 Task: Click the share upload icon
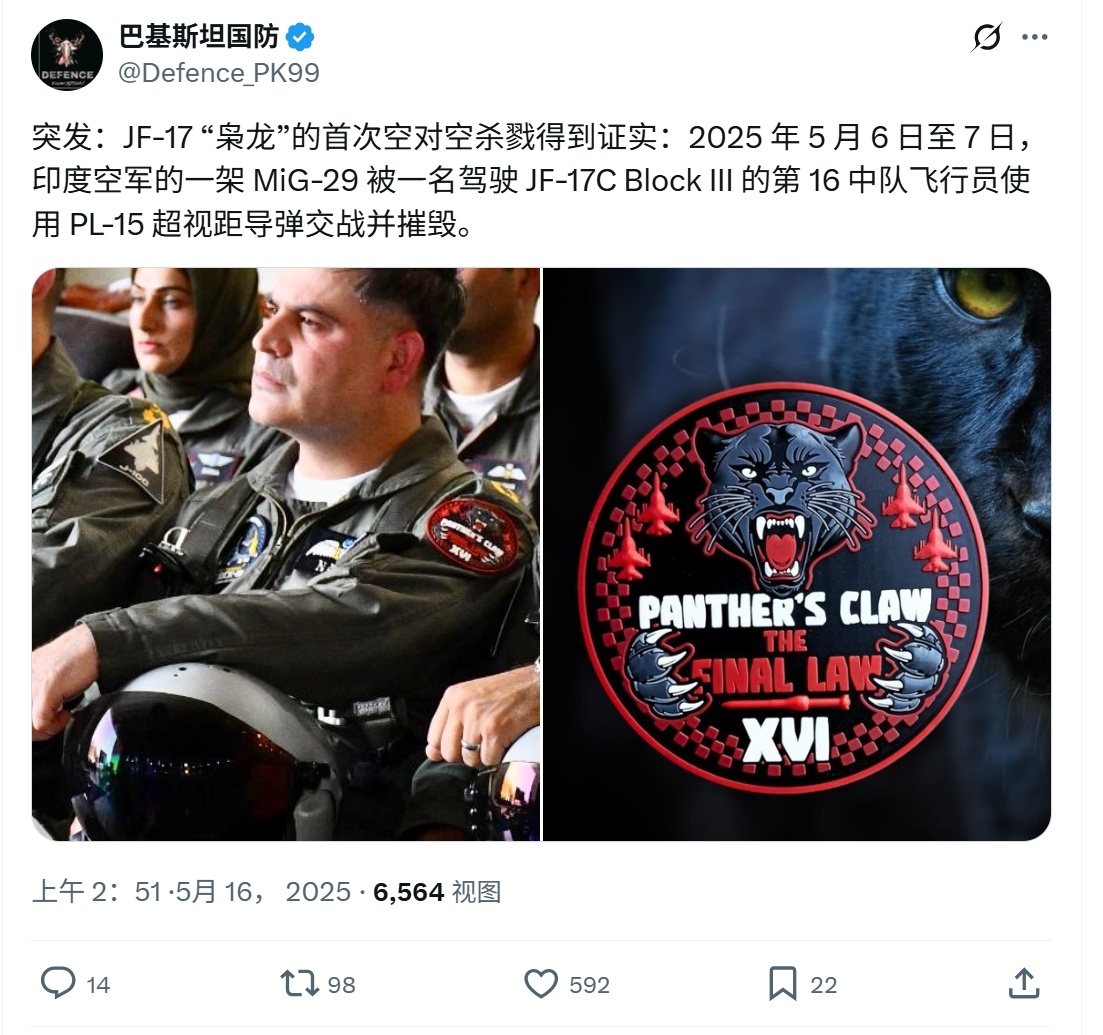click(1024, 983)
